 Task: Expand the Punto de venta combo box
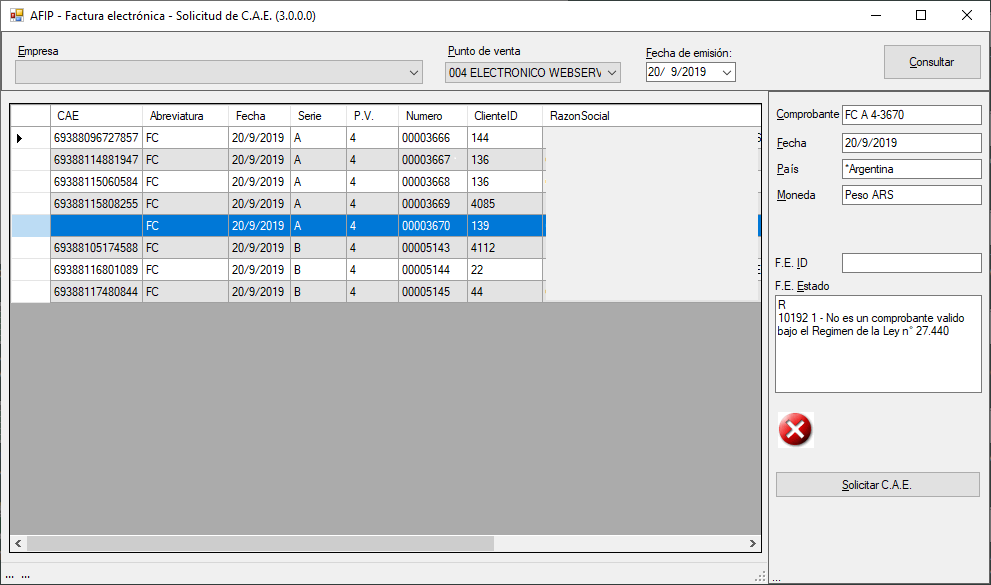(x=612, y=73)
